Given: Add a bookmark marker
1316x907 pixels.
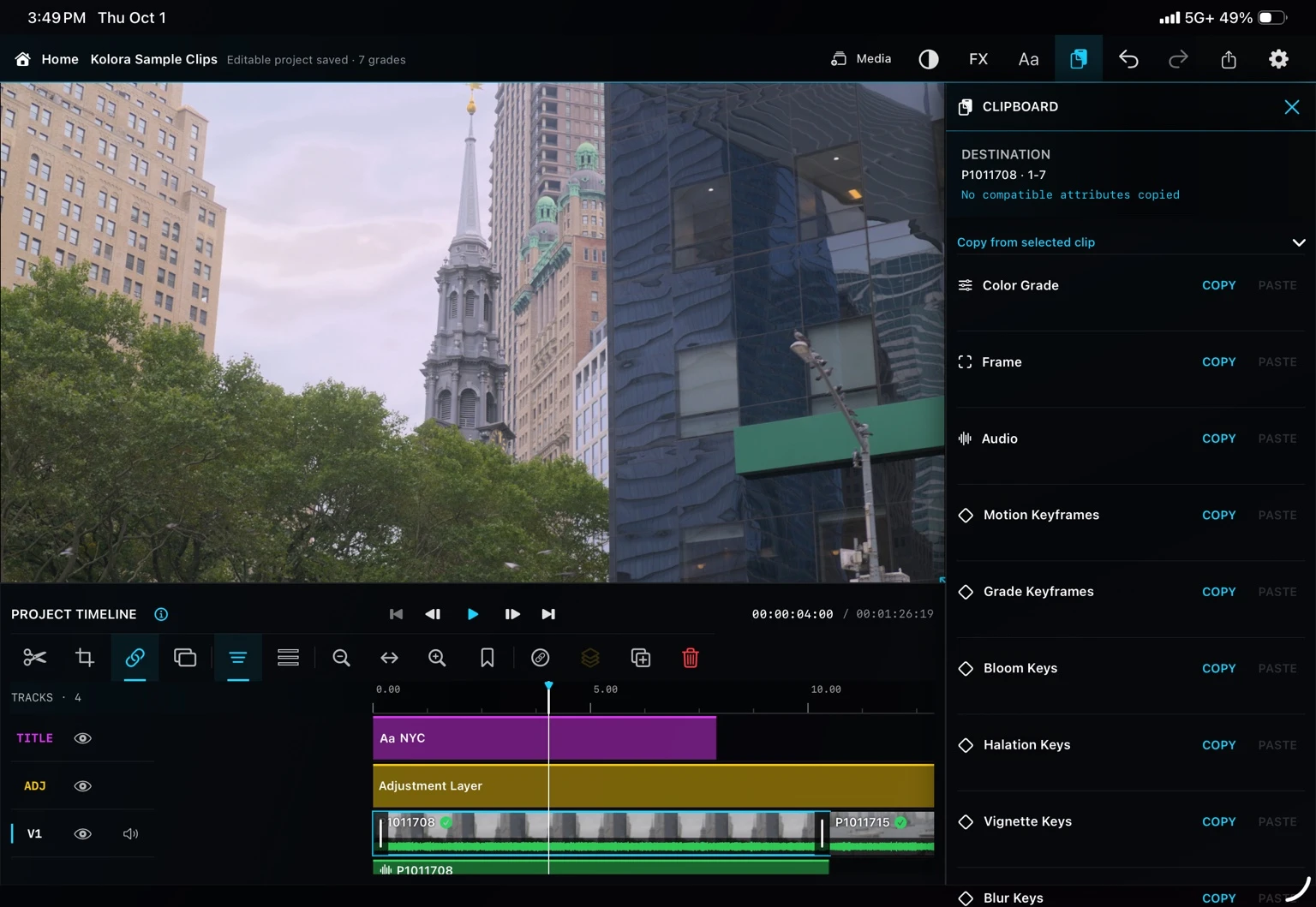Looking at the screenshot, I should [x=487, y=658].
